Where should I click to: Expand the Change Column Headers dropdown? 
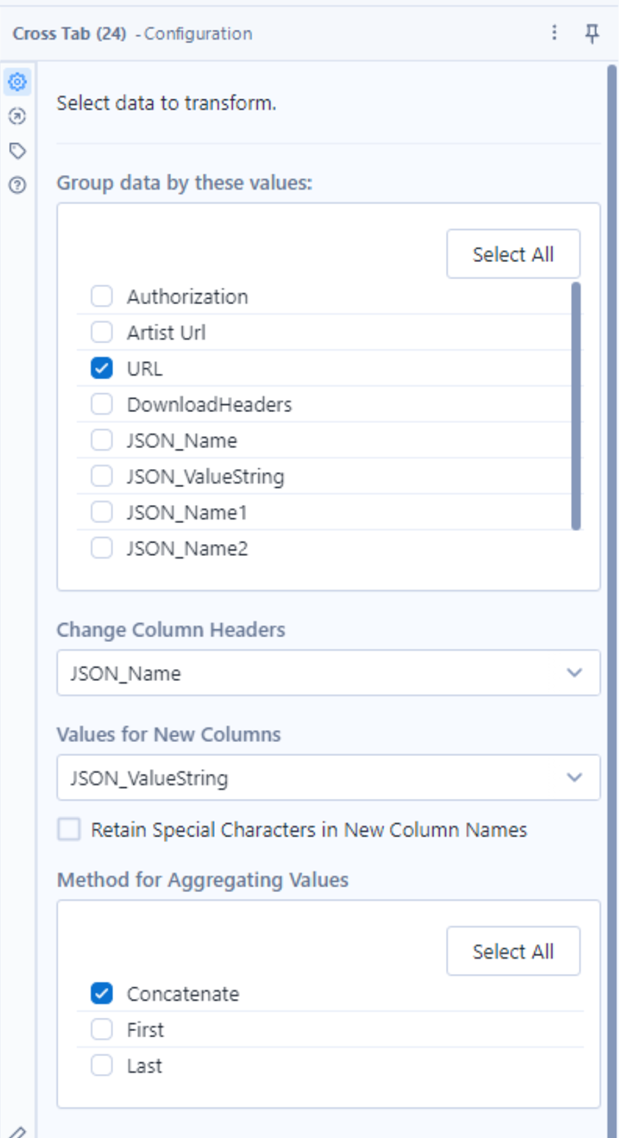click(x=328, y=673)
